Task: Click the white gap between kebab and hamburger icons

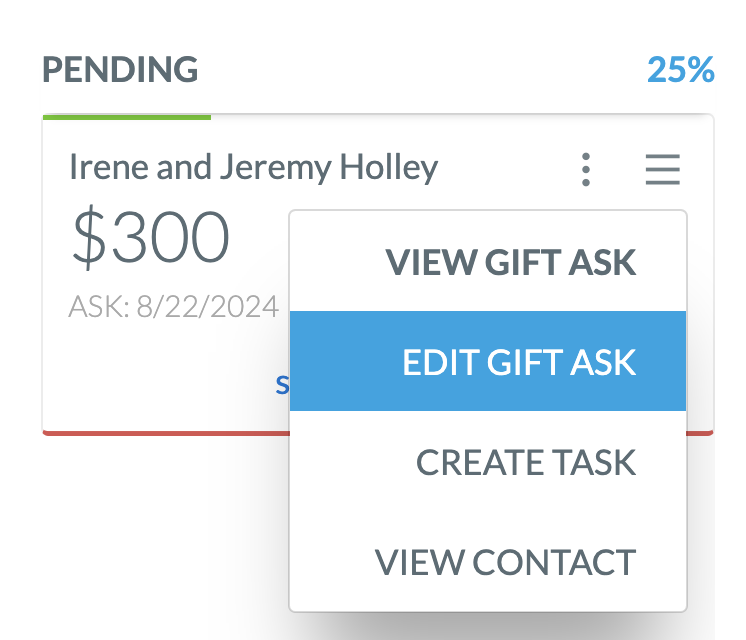Action: click(x=622, y=170)
